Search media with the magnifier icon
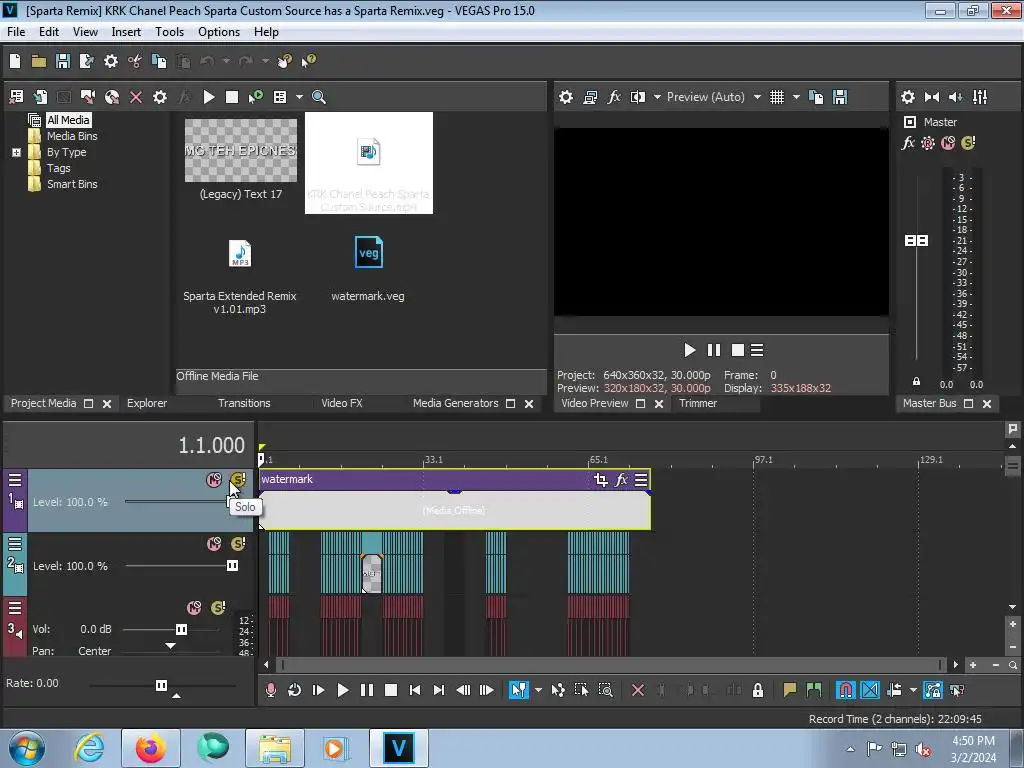This screenshot has height=768, width=1024. [319, 97]
